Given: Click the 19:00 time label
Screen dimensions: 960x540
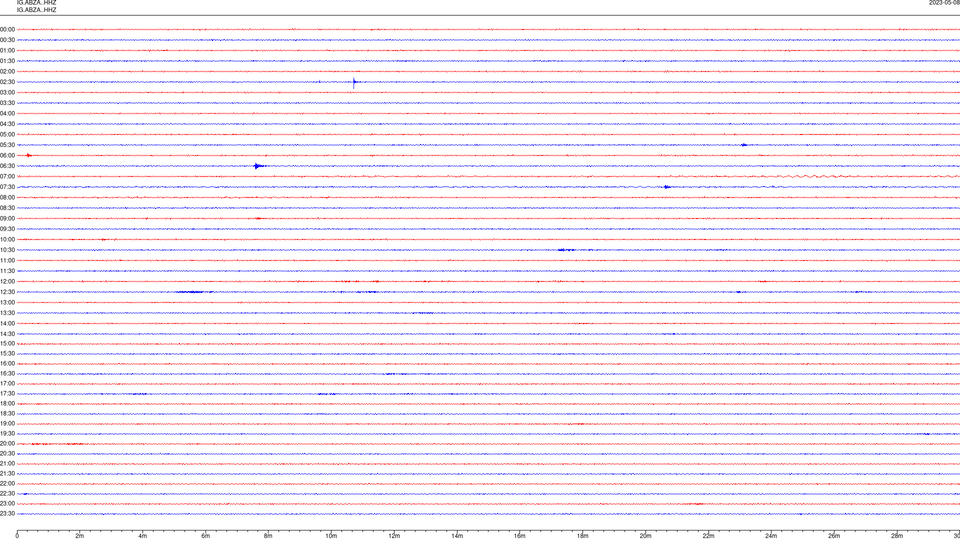Looking at the screenshot, I should [x=7, y=424].
